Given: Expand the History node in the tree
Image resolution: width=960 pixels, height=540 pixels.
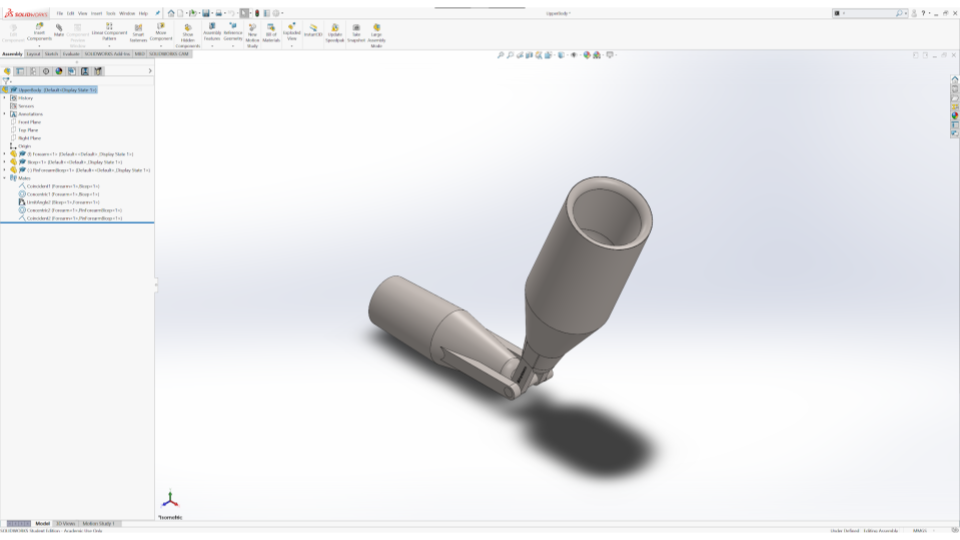Looking at the screenshot, I should coord(4,98).
